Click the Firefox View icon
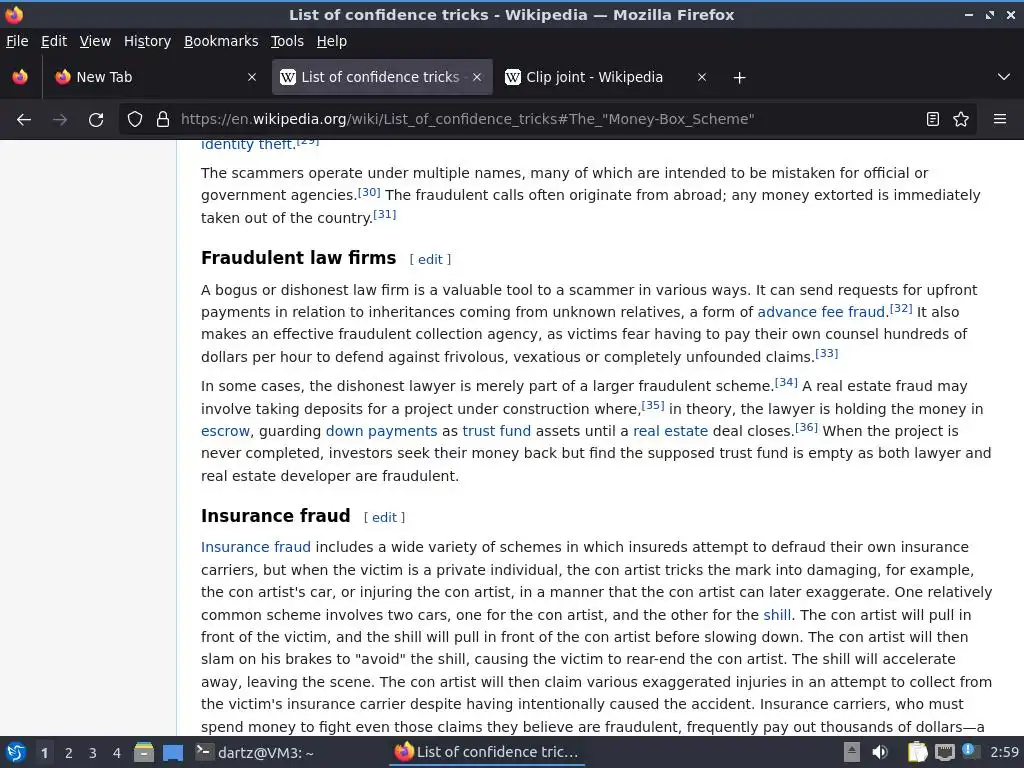1024x768 pixels. tap(20, 77)
